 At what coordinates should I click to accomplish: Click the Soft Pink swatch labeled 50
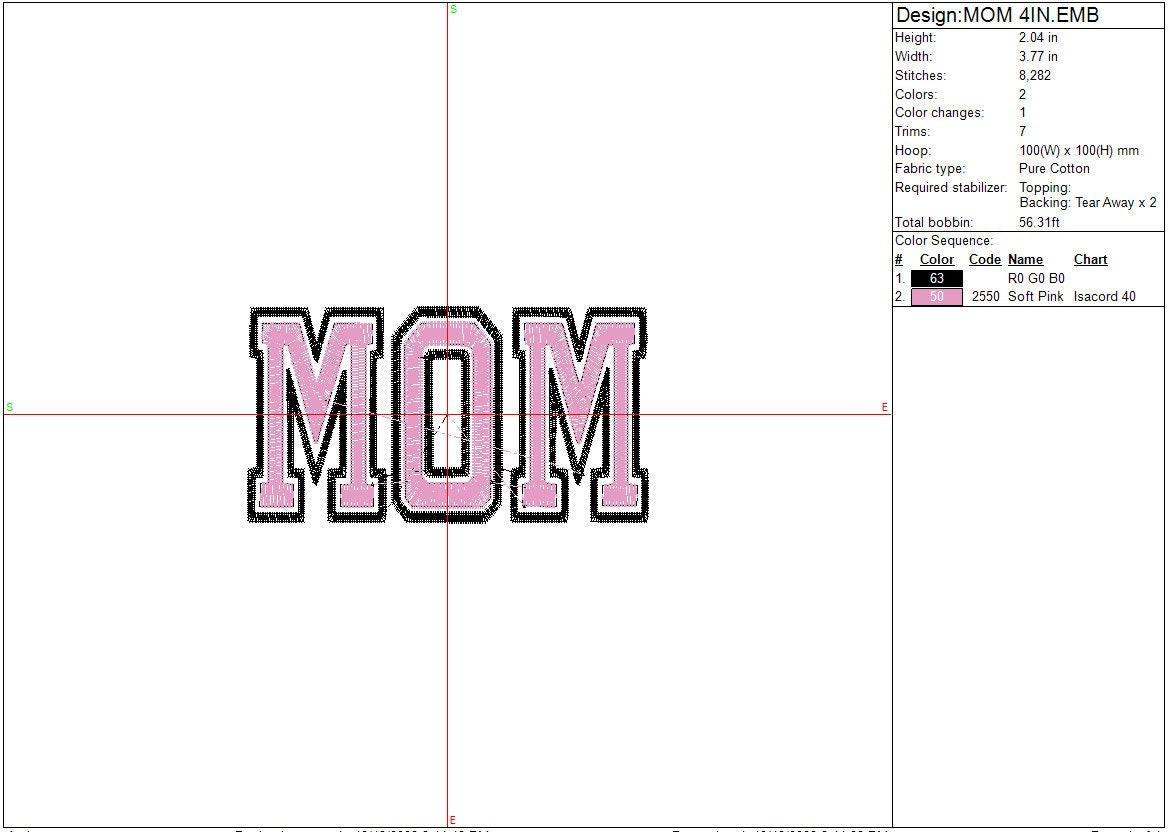point(936,297)
